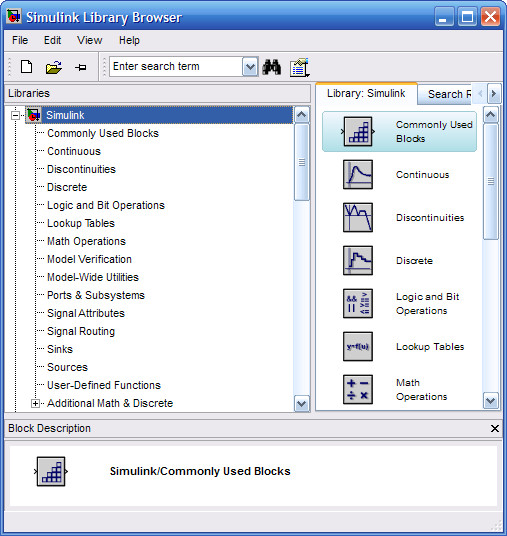Maximize the Simulink Library Browser window

(x=467, y=16)
